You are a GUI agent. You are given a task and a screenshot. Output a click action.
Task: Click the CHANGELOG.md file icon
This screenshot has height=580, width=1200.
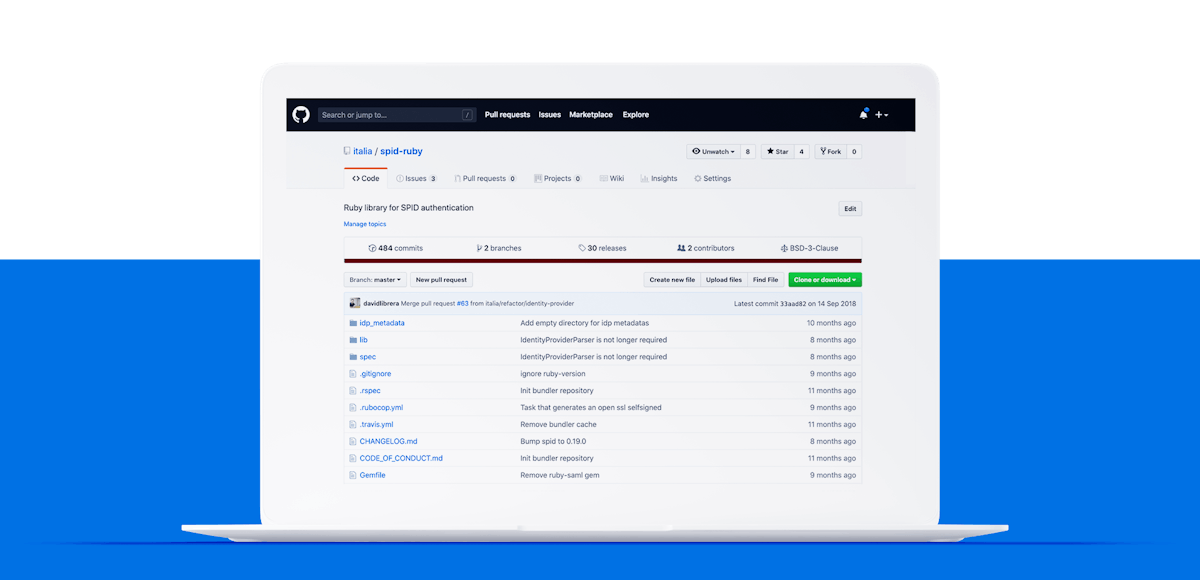tap(353, 441)
